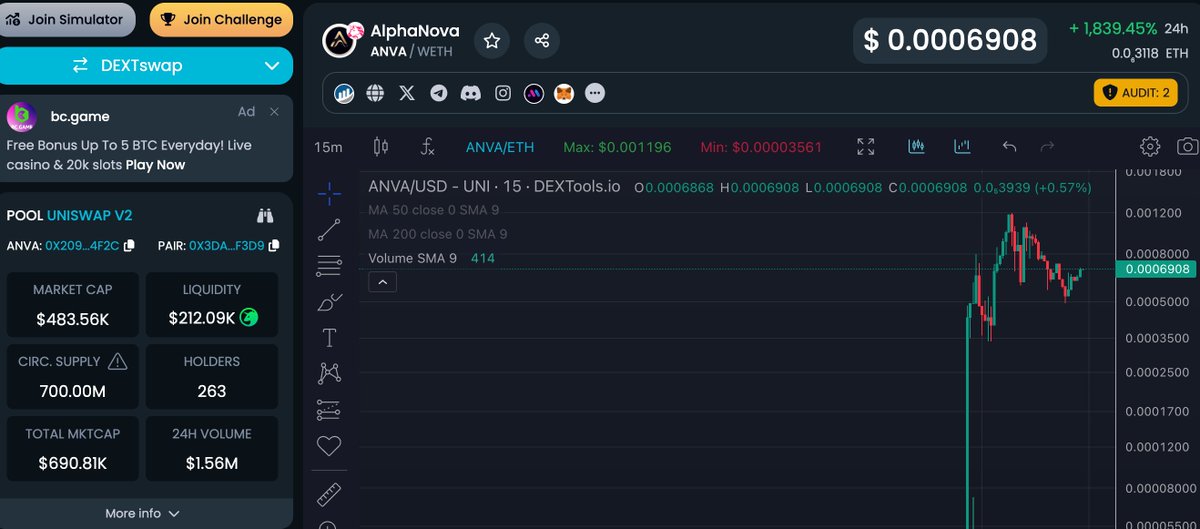Click the MA 50 close indicator label

(x=433, y=210)
